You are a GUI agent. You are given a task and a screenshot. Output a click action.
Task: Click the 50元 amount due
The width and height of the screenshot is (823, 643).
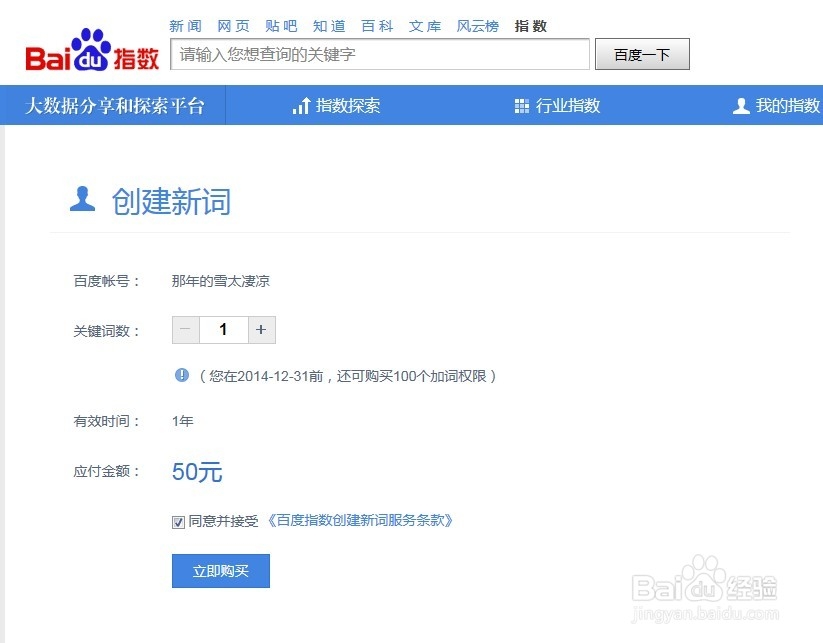(197, 472)
